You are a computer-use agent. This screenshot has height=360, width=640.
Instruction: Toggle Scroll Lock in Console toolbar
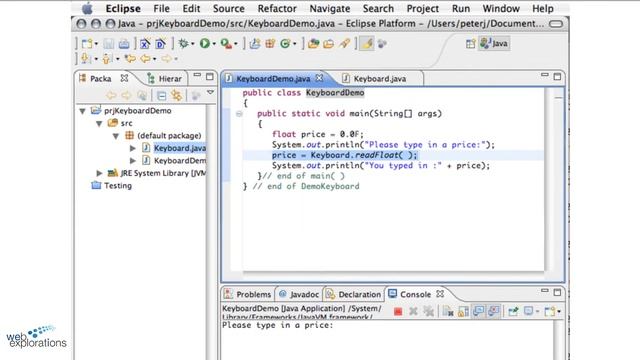(x=463, y=311)
